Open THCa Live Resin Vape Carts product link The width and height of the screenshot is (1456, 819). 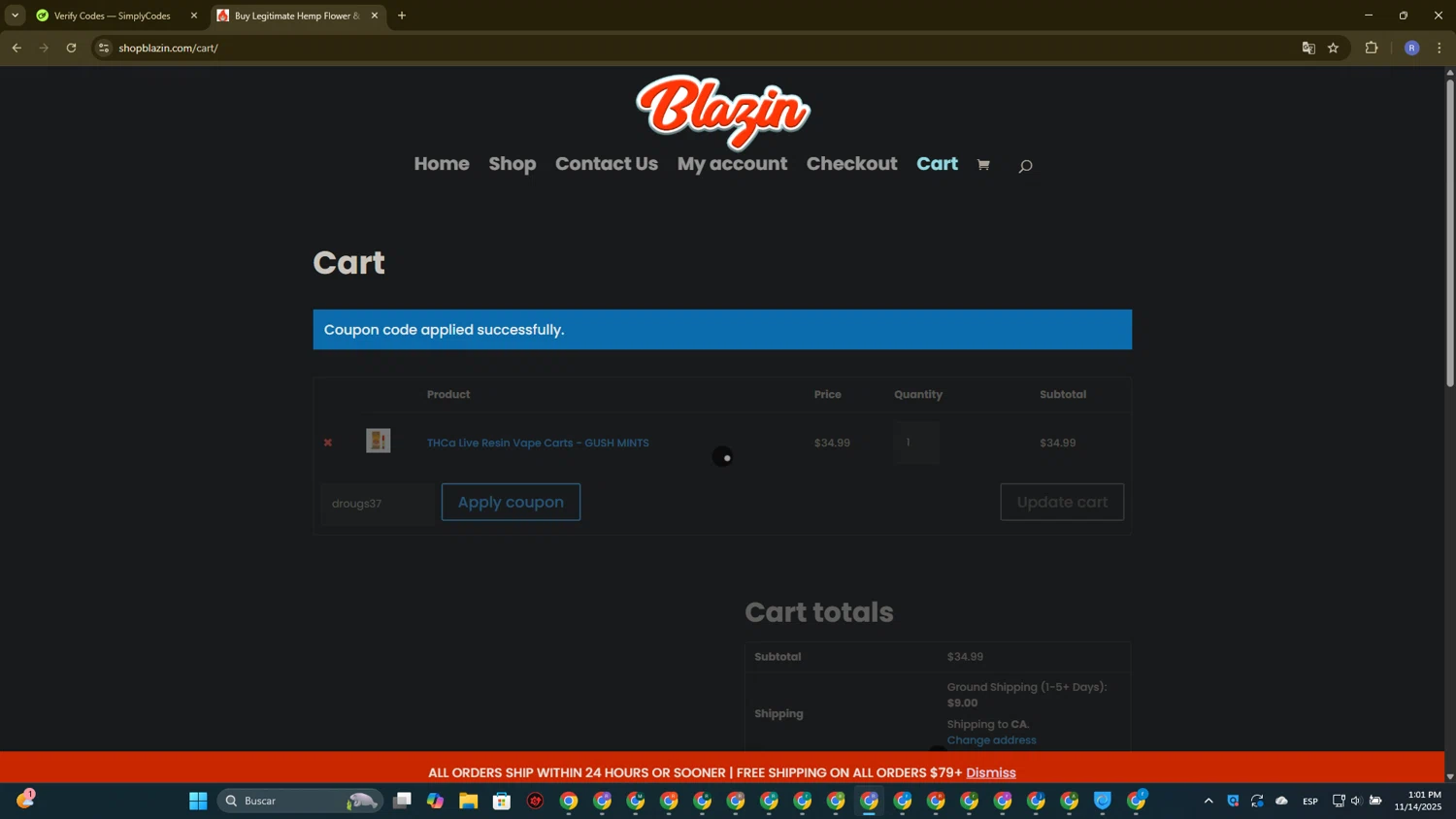538,442
